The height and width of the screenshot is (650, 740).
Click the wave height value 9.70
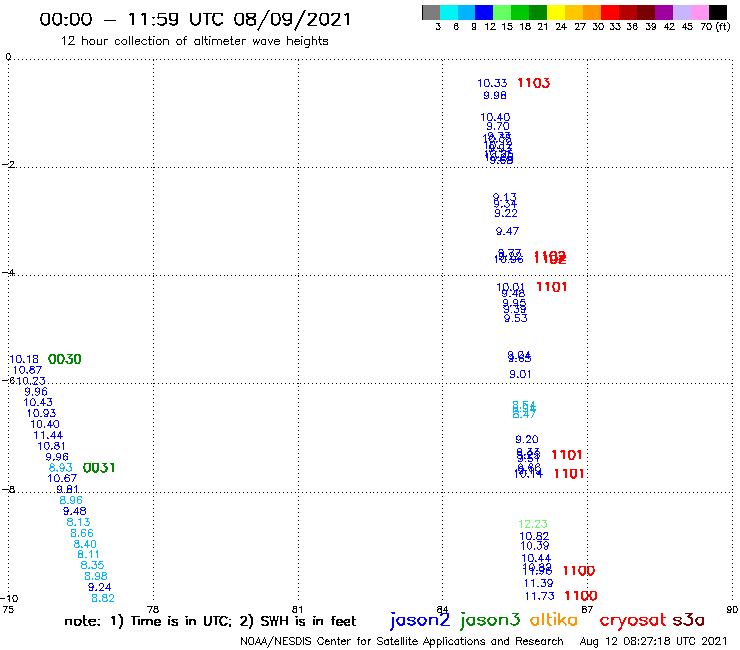pyautogui.click(x=498, y=127)
